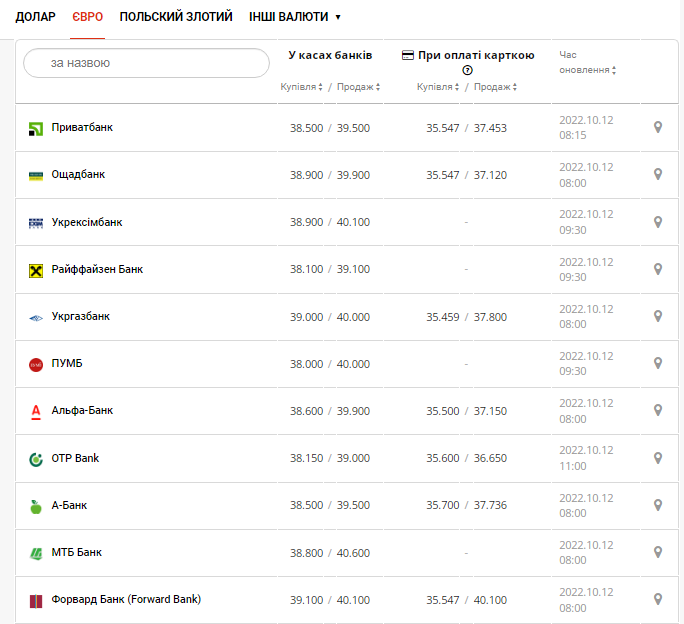
Task: Open the А-Банк bank link
Action: (x=69, y=505)
